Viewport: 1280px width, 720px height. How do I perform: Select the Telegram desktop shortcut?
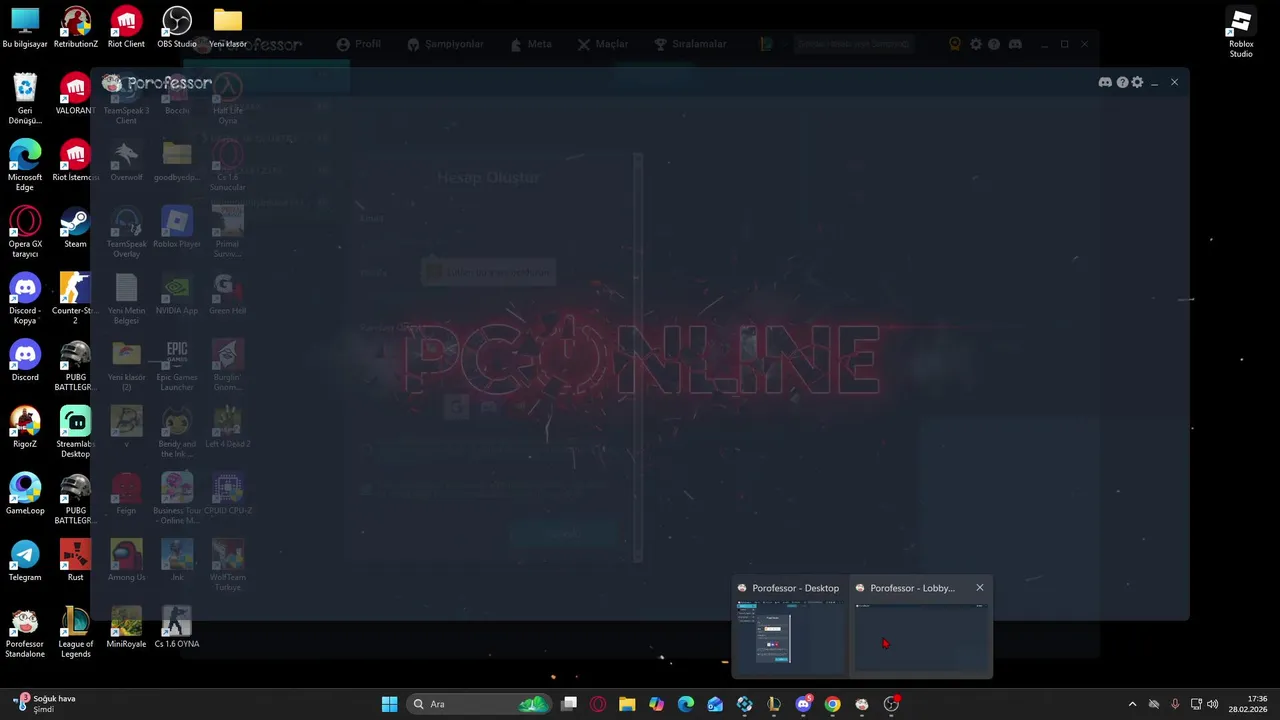(x=25, y=561)
